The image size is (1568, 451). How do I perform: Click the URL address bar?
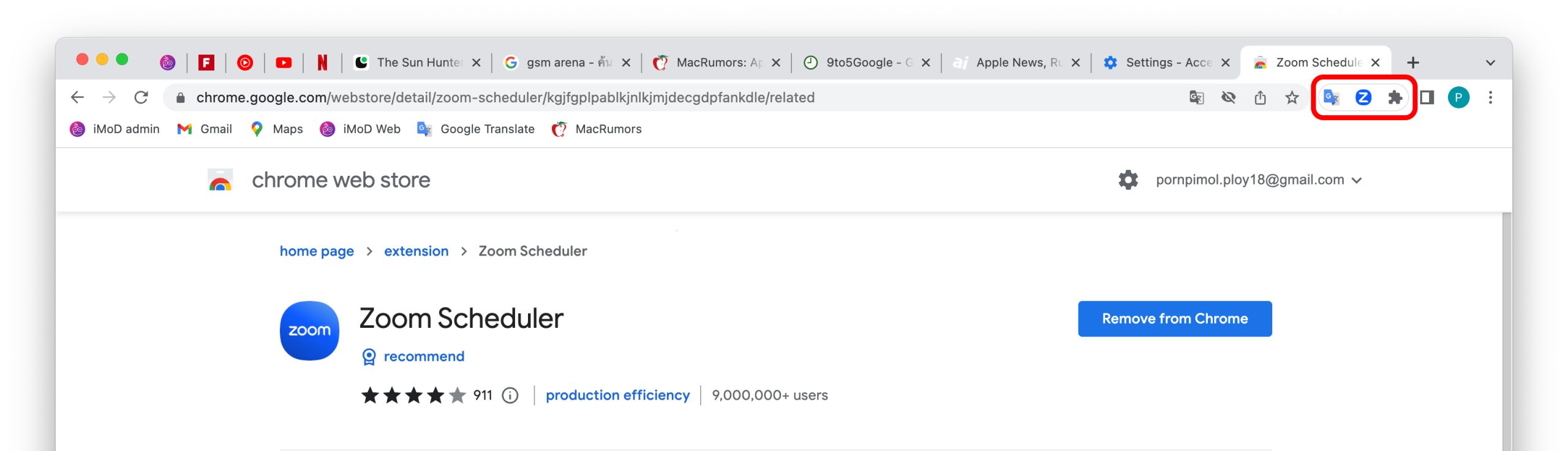tap(674, 97)
